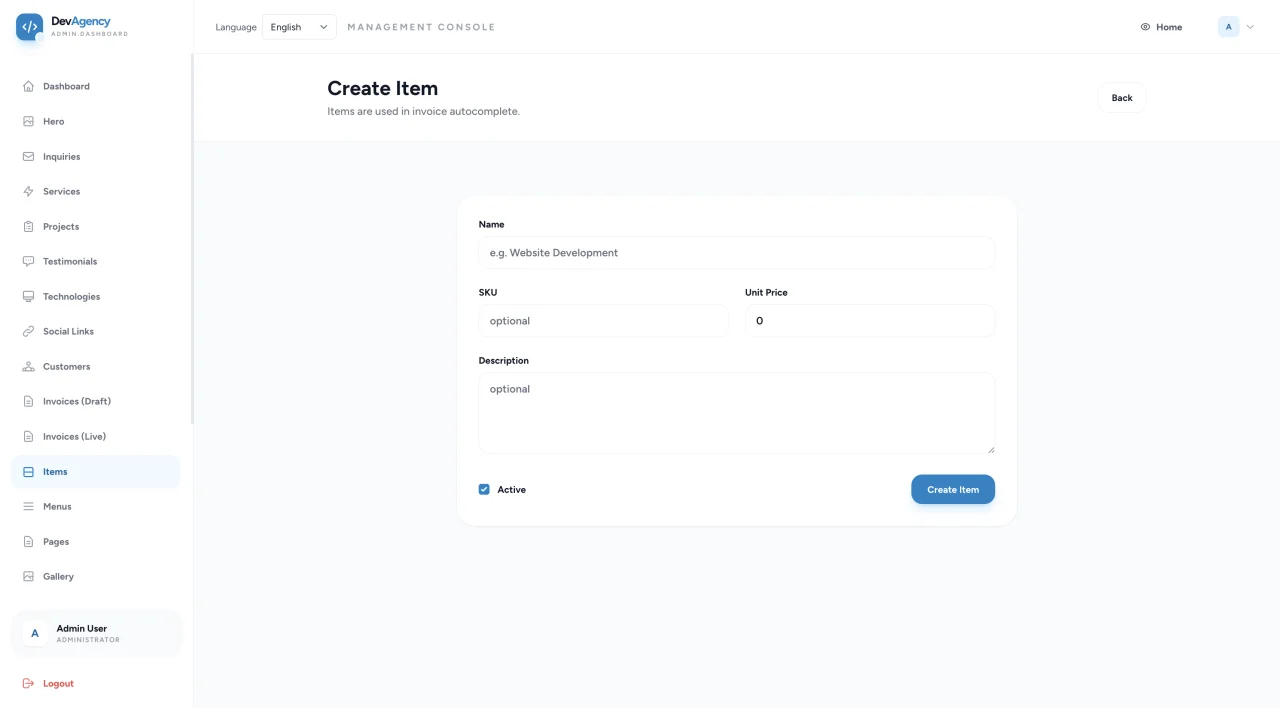
Task: Click the Description text area
Action: [737, 413]
